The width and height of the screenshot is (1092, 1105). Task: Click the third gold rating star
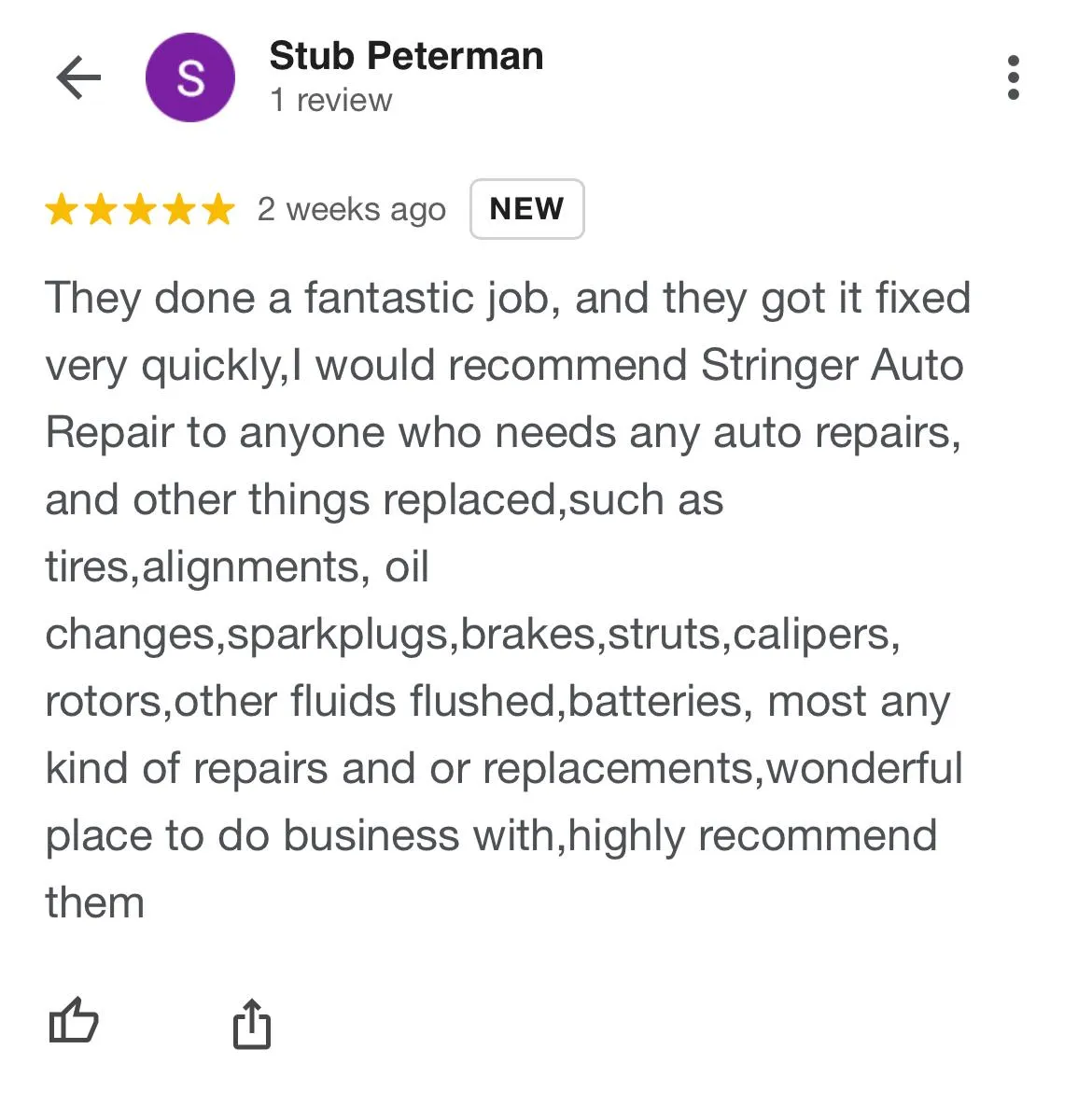[x=140, y=209]
